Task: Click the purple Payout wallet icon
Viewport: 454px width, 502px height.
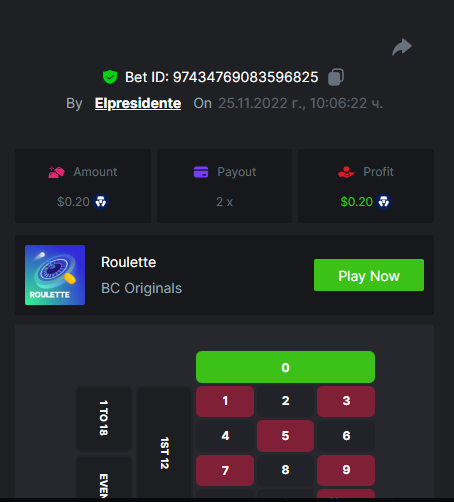Action: (x=201, y=172)
